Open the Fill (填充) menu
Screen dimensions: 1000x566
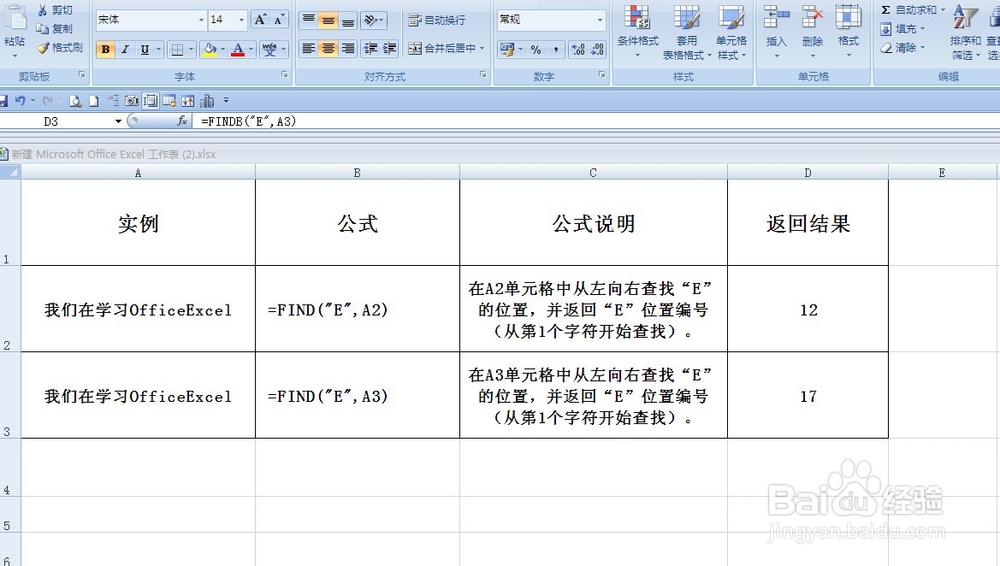pos(902,29)
